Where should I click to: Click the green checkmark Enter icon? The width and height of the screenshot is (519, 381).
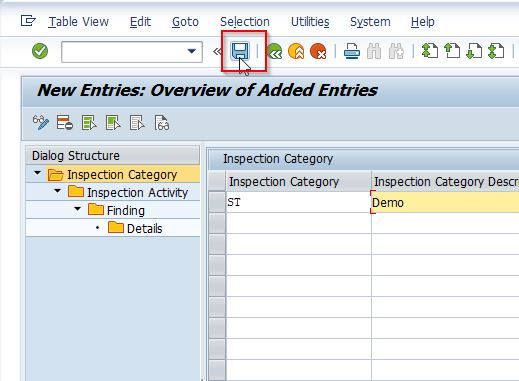click(x=40, y=51)
